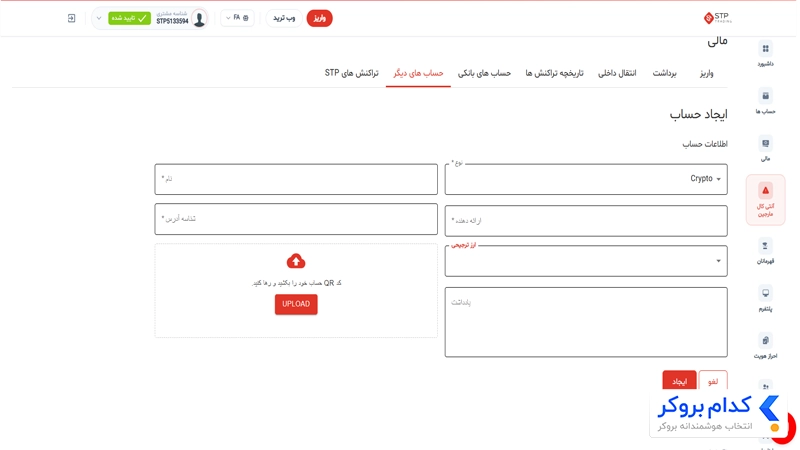Click the Name (نام) input field
The height and width of the screenshot is (450, 800).
pyautogui.click(x=296, y=179)
